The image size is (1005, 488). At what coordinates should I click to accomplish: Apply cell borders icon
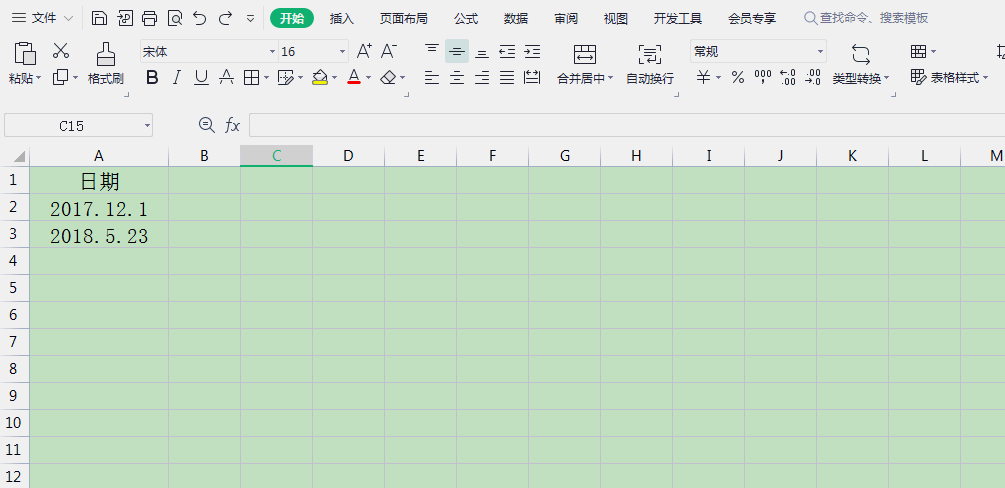(x=252, y=78)
